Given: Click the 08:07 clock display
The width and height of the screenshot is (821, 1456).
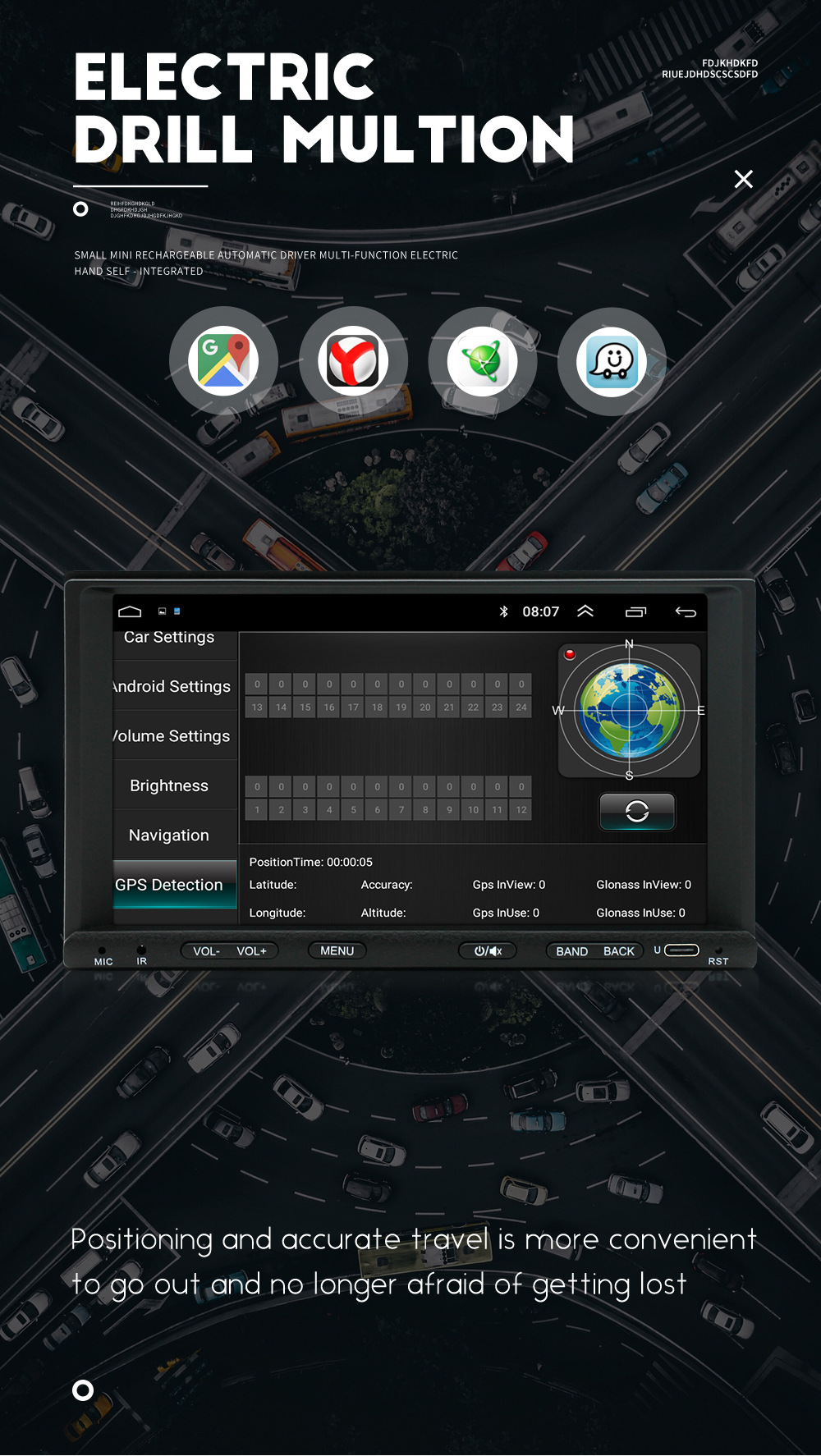Looking at the screenshot, I should (x=541, y=611).
